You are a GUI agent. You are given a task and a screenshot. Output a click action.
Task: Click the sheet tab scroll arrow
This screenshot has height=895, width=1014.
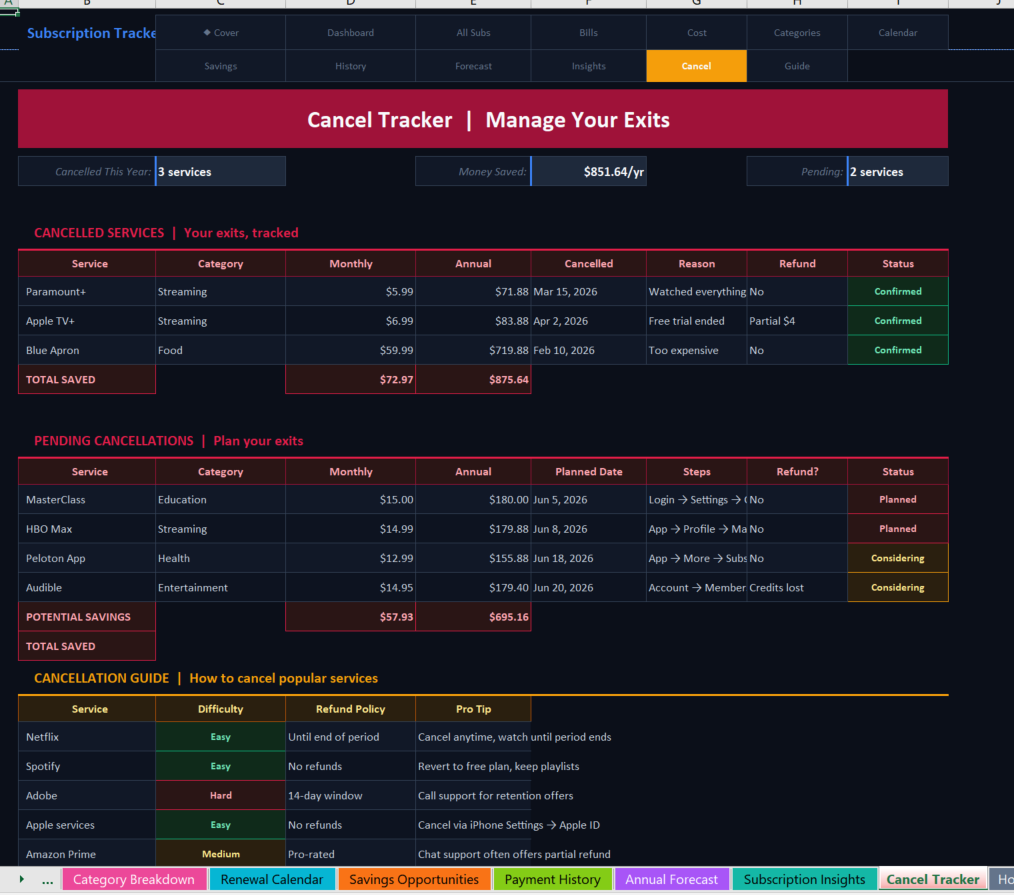click(21, 879)
